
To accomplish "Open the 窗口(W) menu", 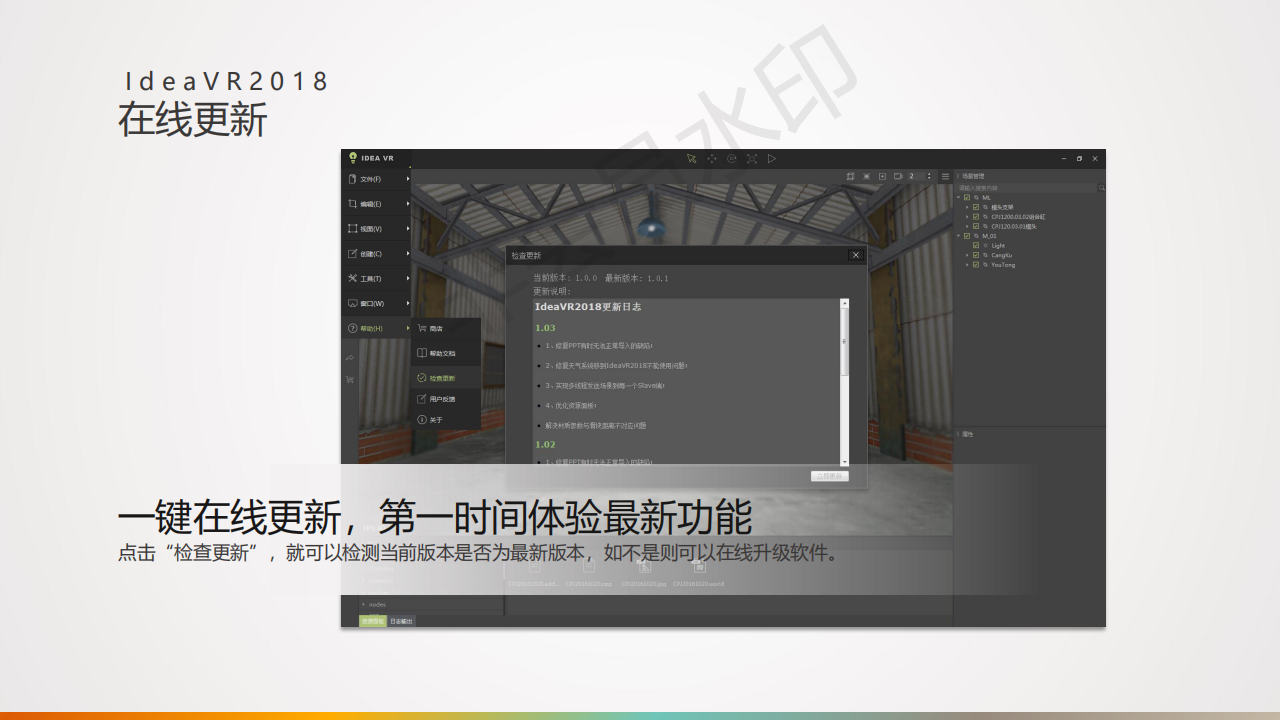I will 377,304.
